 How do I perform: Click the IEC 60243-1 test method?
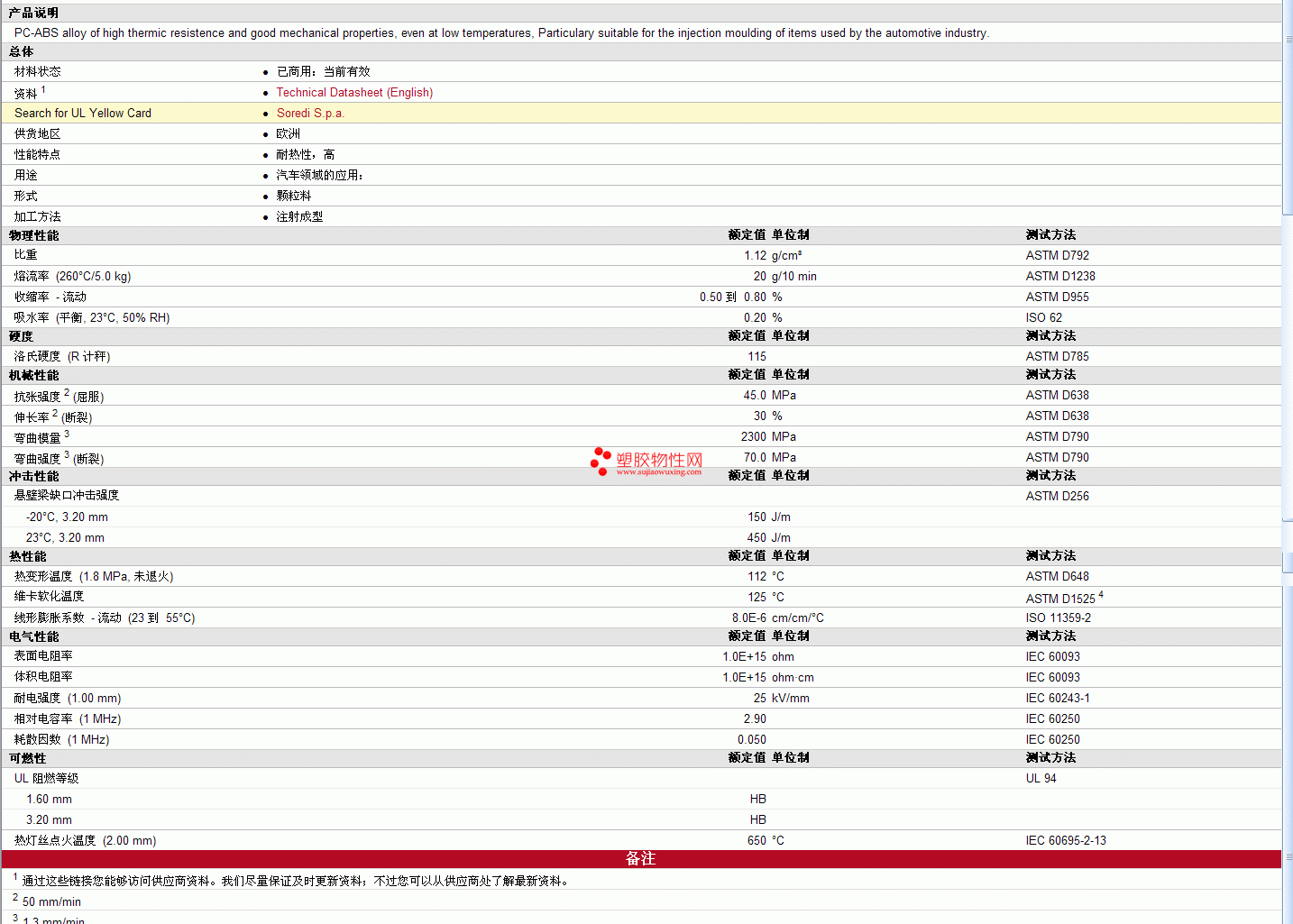click(1057, 698)
